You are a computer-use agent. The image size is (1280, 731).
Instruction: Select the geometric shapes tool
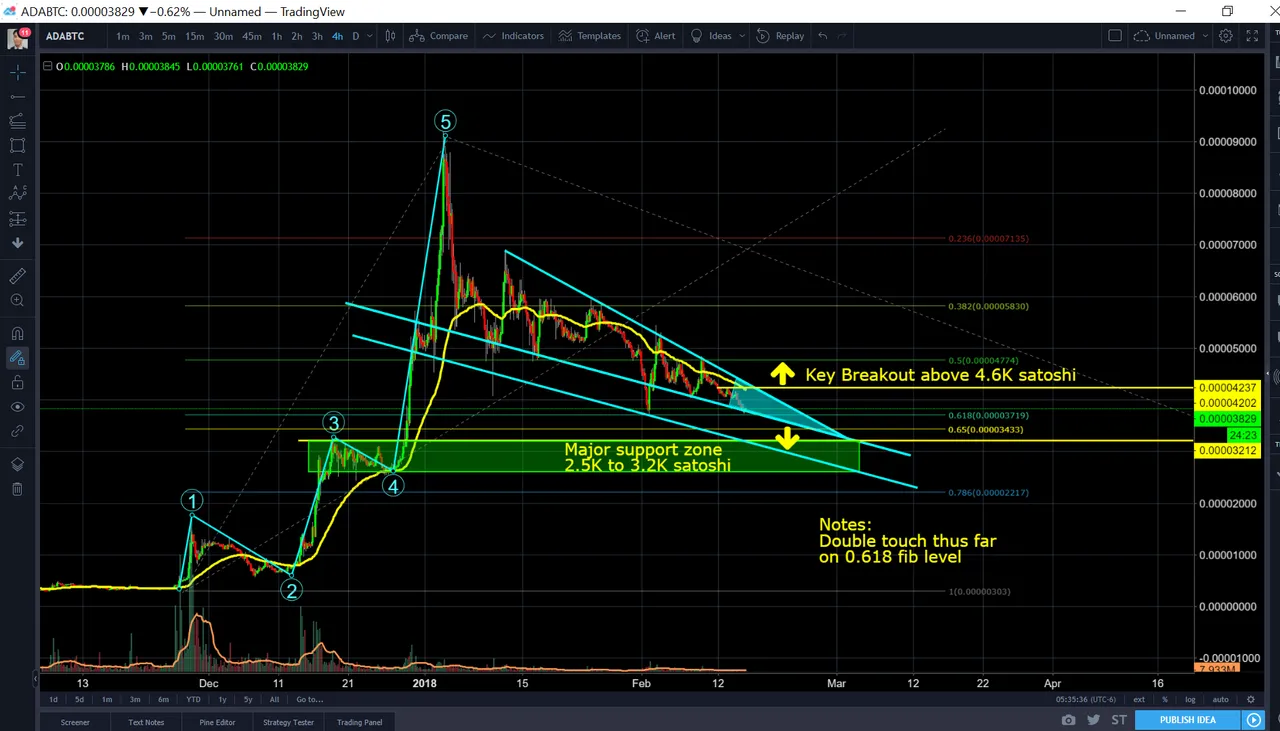(17, 145)
